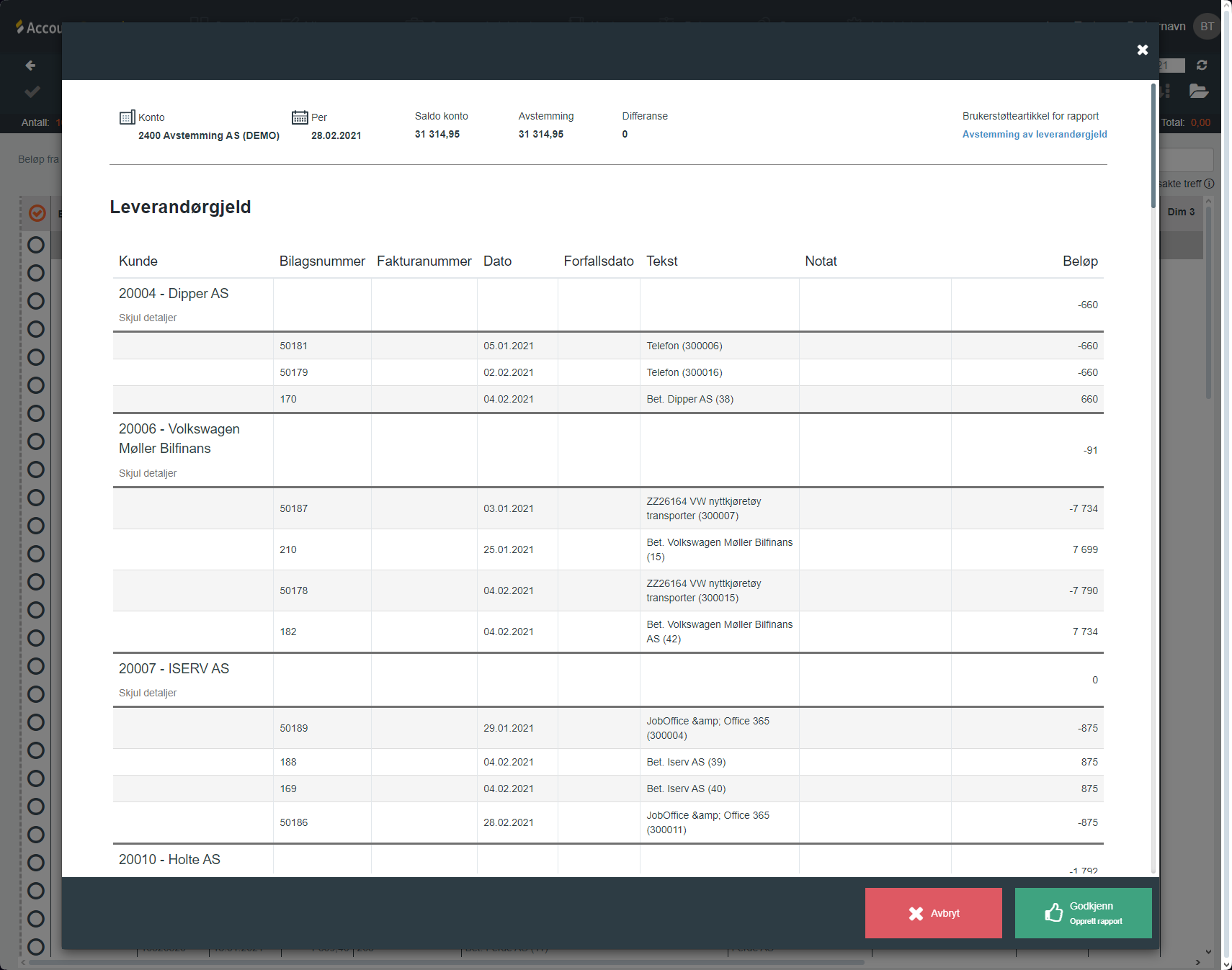
Task: Close the report dialog with the X icon
Action: [1142, 50]
